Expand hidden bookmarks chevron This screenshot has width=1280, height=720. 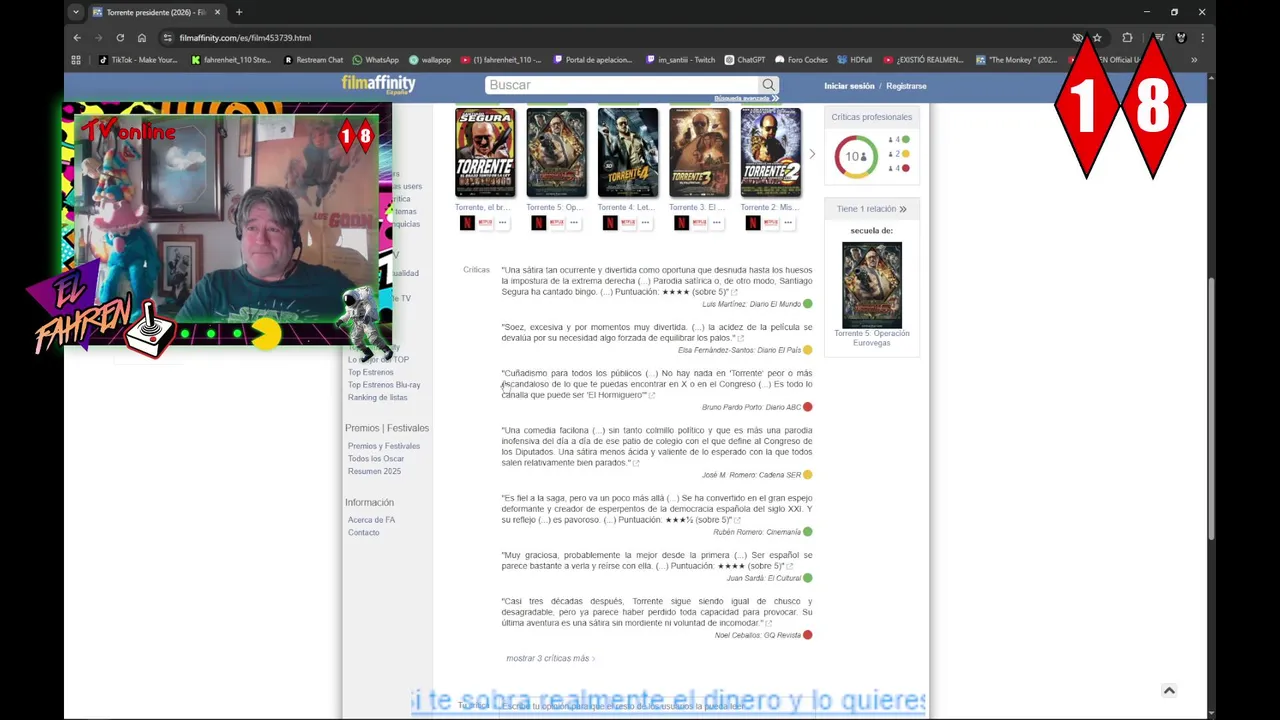(1194, 60)
